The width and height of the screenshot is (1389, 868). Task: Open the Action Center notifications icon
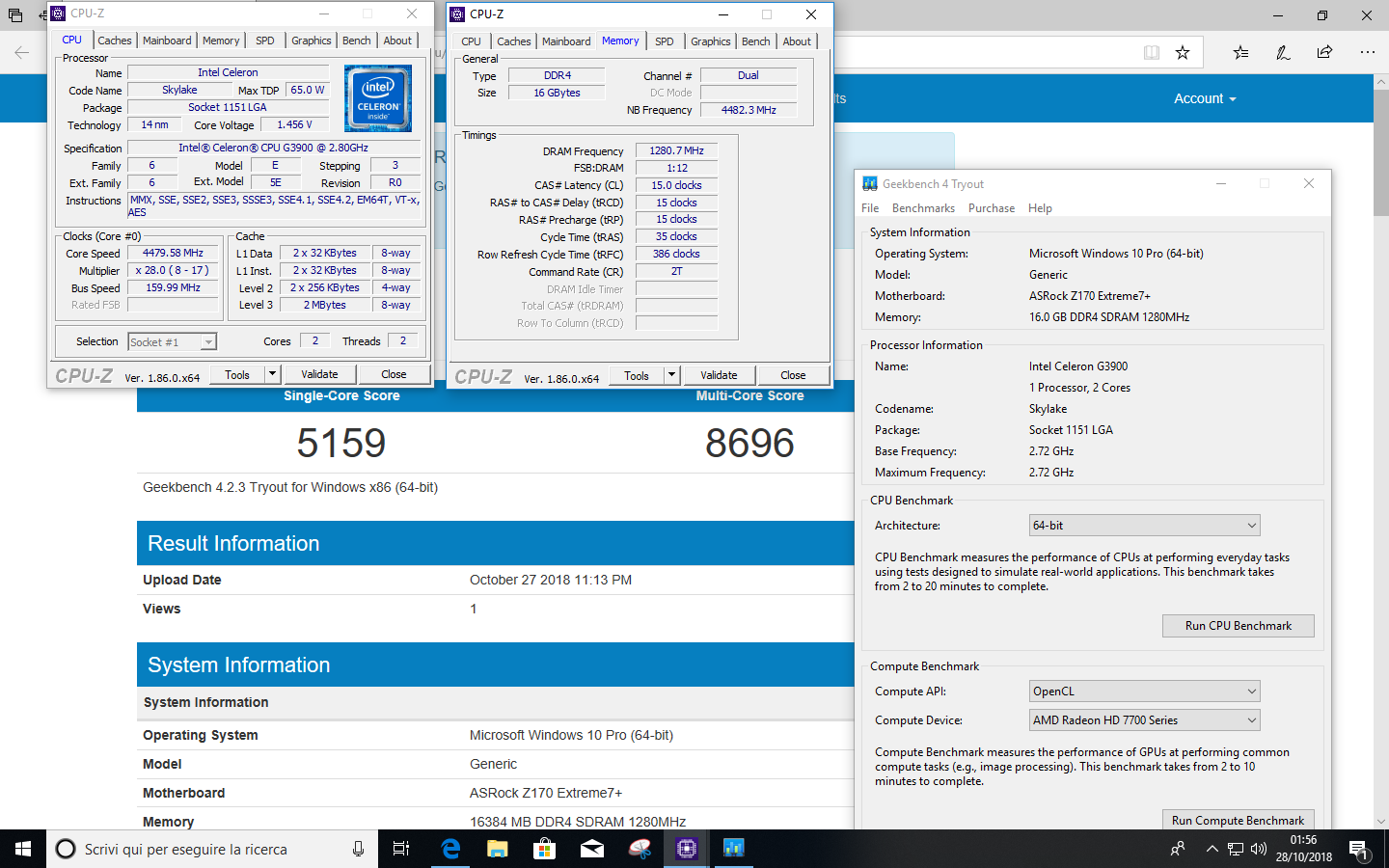pyautogui.click(x=1358, y=849)
